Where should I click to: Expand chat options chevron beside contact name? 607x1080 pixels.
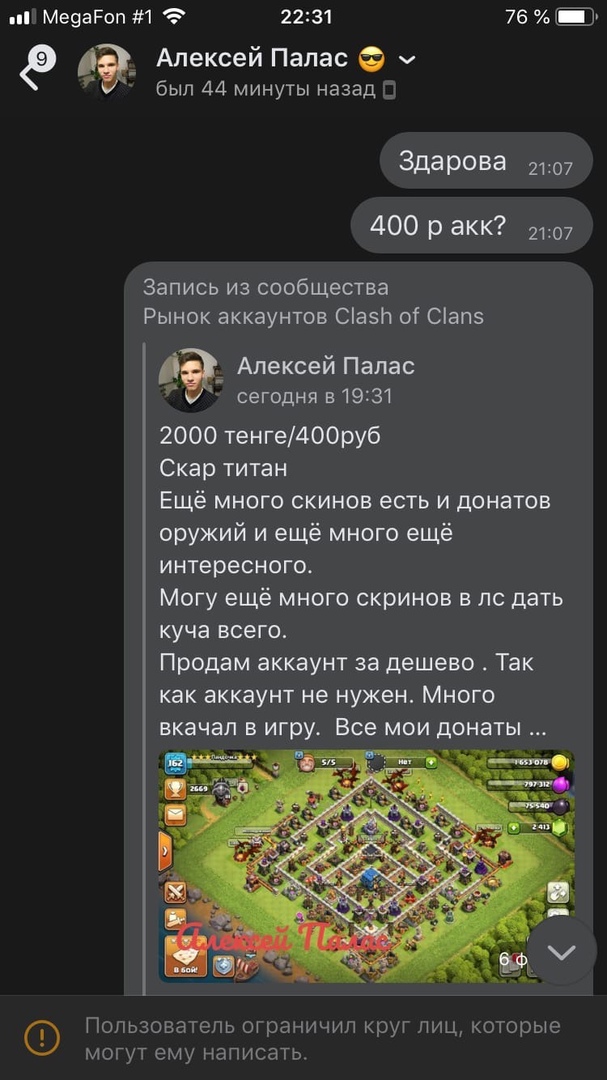coord(407,60)
